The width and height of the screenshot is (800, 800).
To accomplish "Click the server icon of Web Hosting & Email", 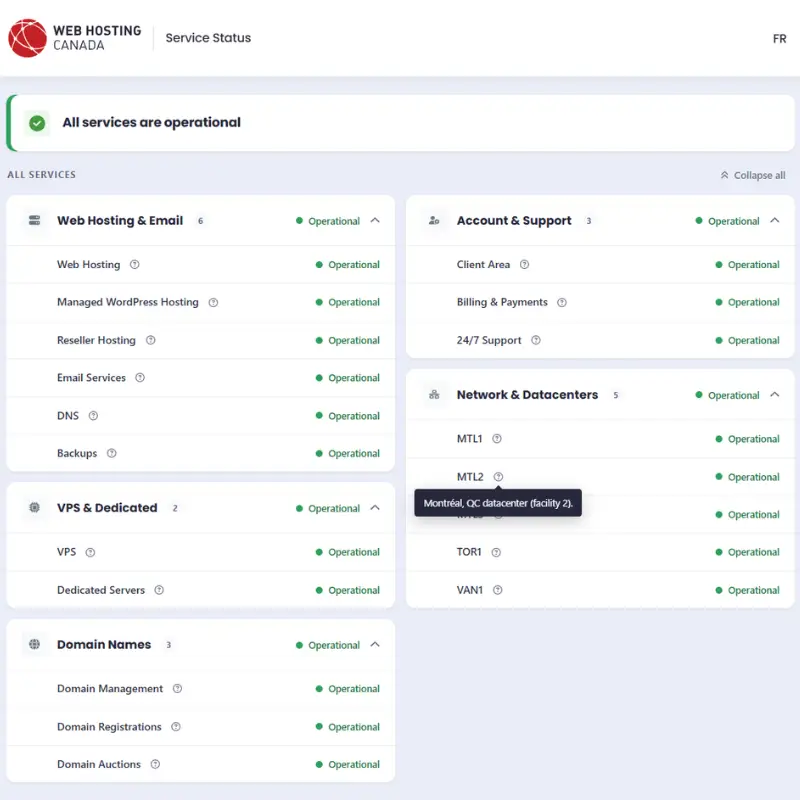I will pos(34,220).
